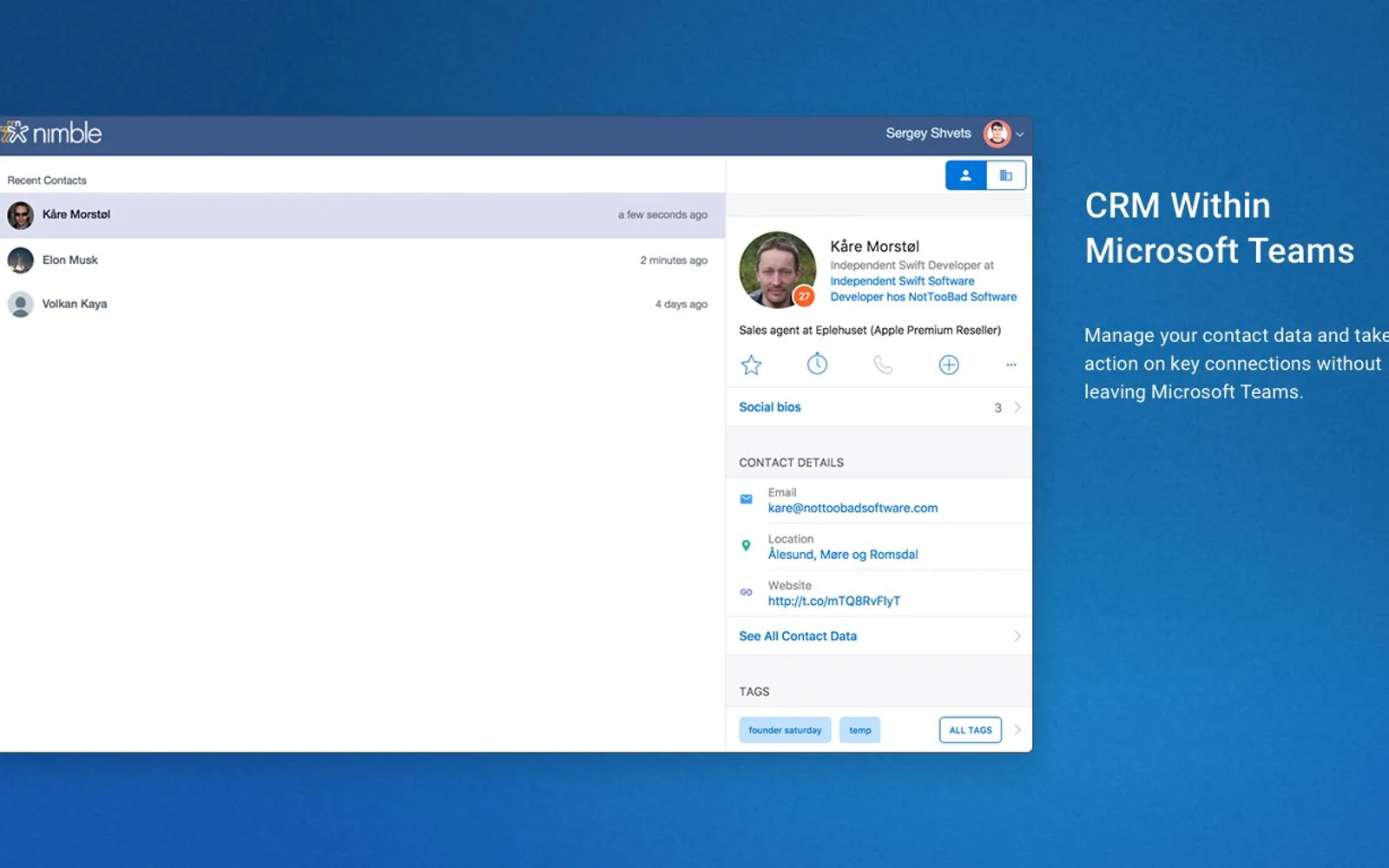Screen dimensions: 1389x868
Task: Click the orange 27 badge
Action: coord(804,297)
